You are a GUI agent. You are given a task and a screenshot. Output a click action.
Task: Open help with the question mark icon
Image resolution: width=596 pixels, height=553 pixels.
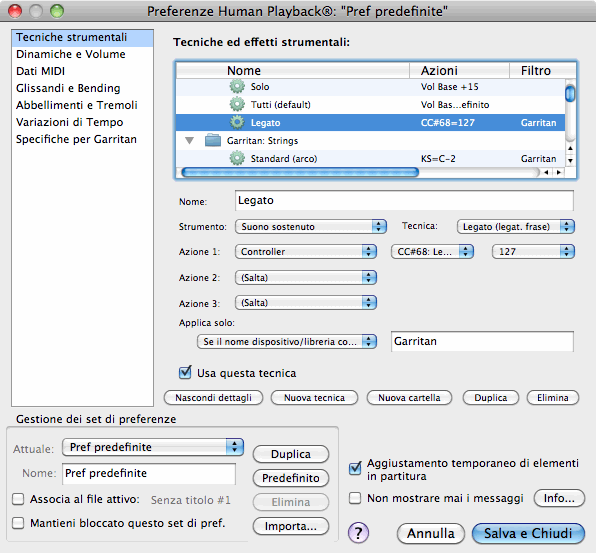click(358, 533)
